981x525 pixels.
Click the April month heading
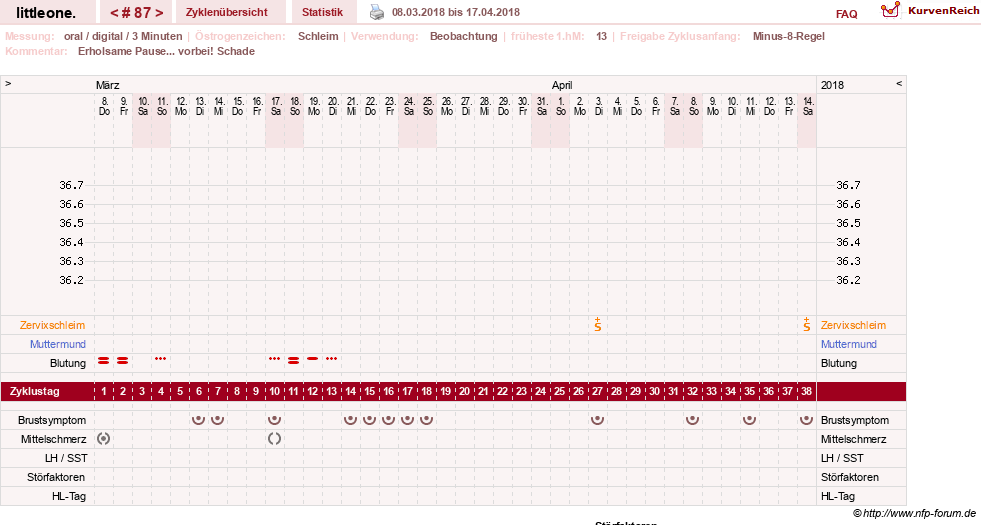point(562,85)
